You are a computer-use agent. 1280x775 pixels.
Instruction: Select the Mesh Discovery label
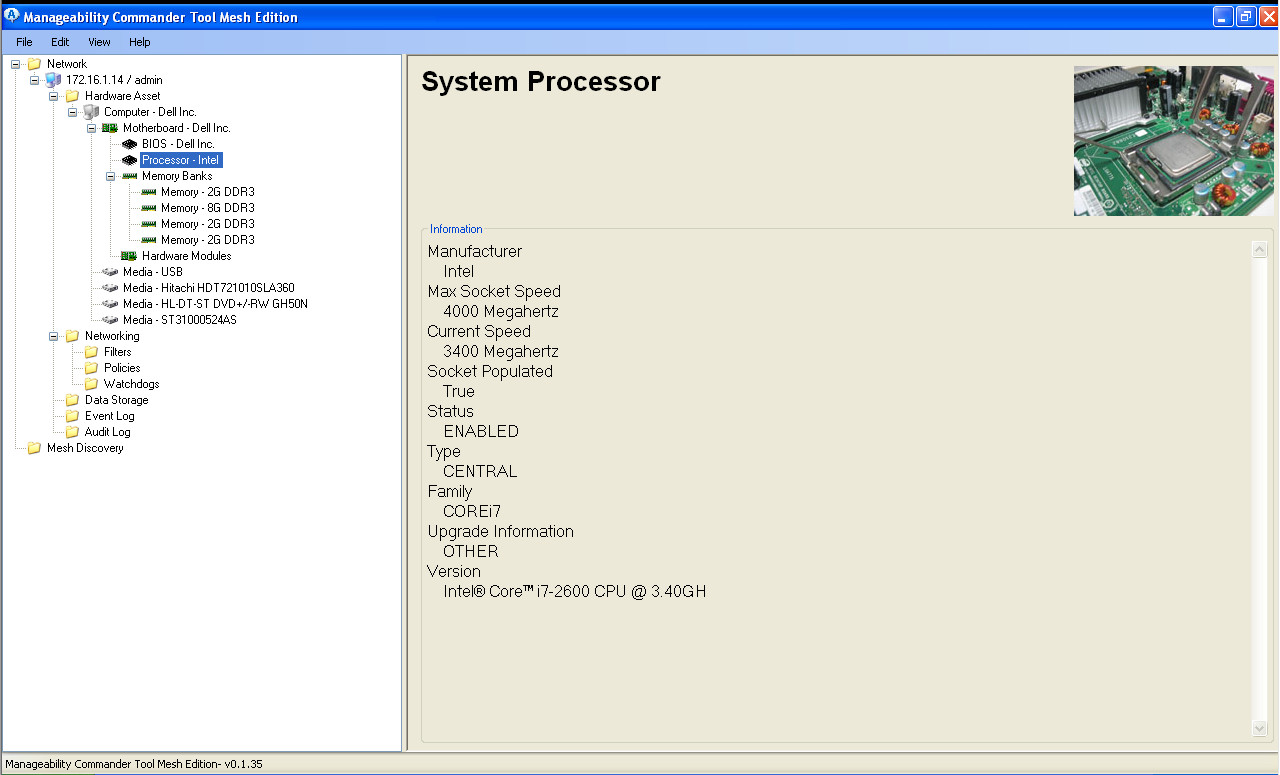[x=85, y=448]
